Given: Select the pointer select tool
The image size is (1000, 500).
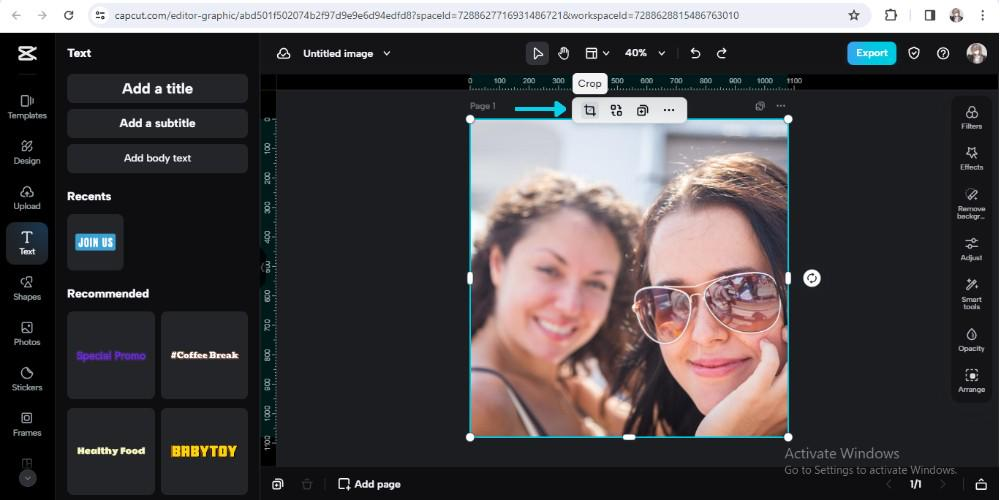Looking at the screenshot, I should tap(538, 54).
